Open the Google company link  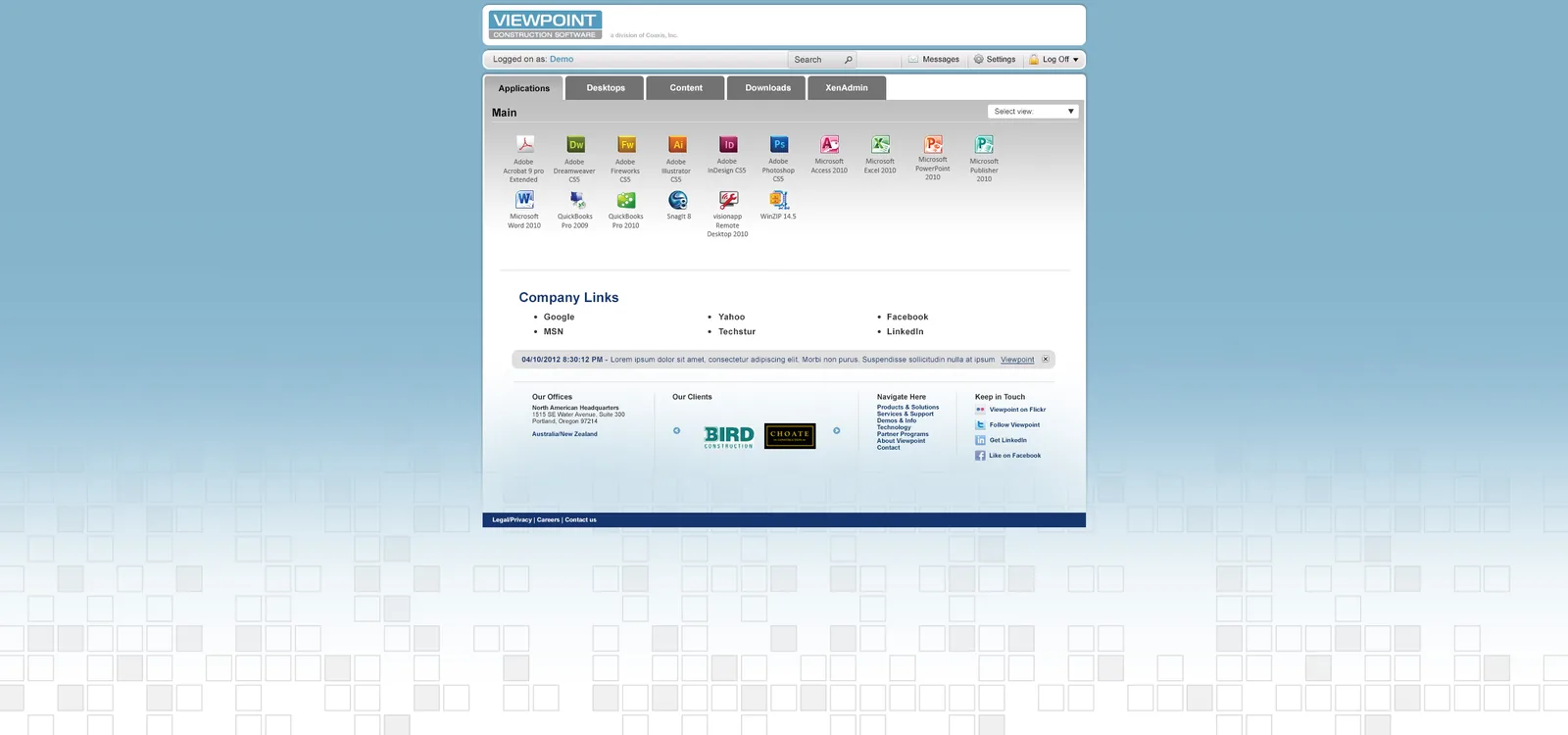point(559,318)
